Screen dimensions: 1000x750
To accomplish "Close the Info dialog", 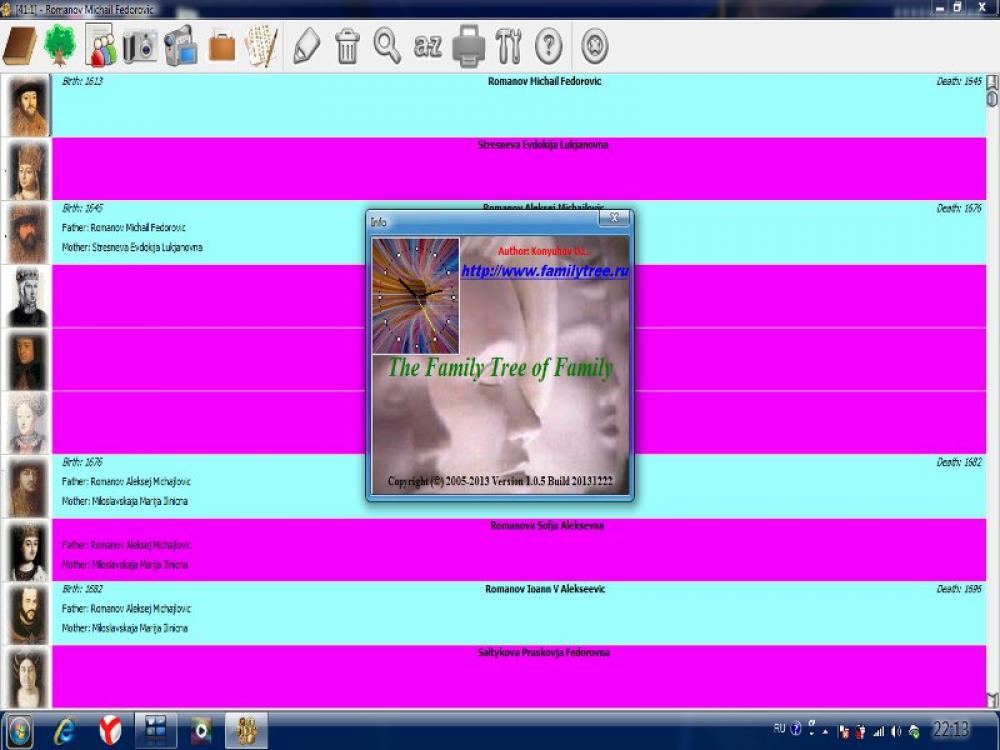I will pos(614,218).
